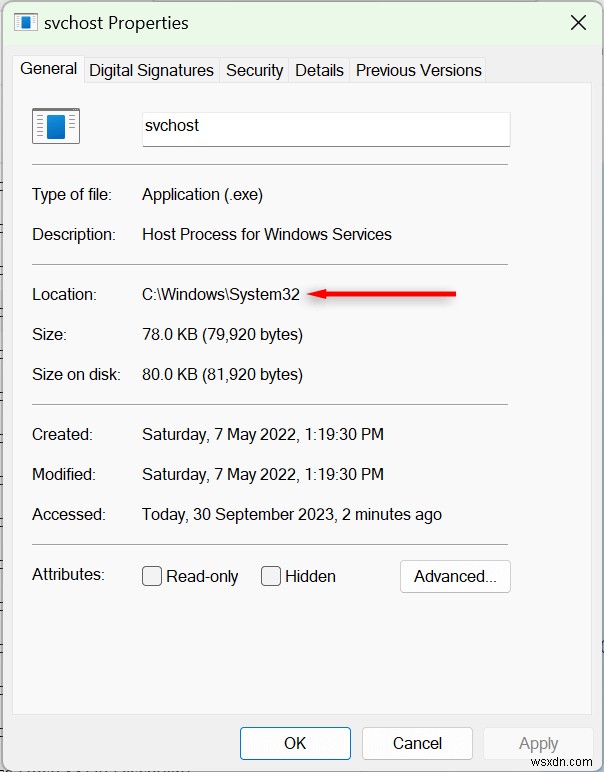Click the 'Location:' label
This screenshot has width=604, height=772.
pos(64,294)
